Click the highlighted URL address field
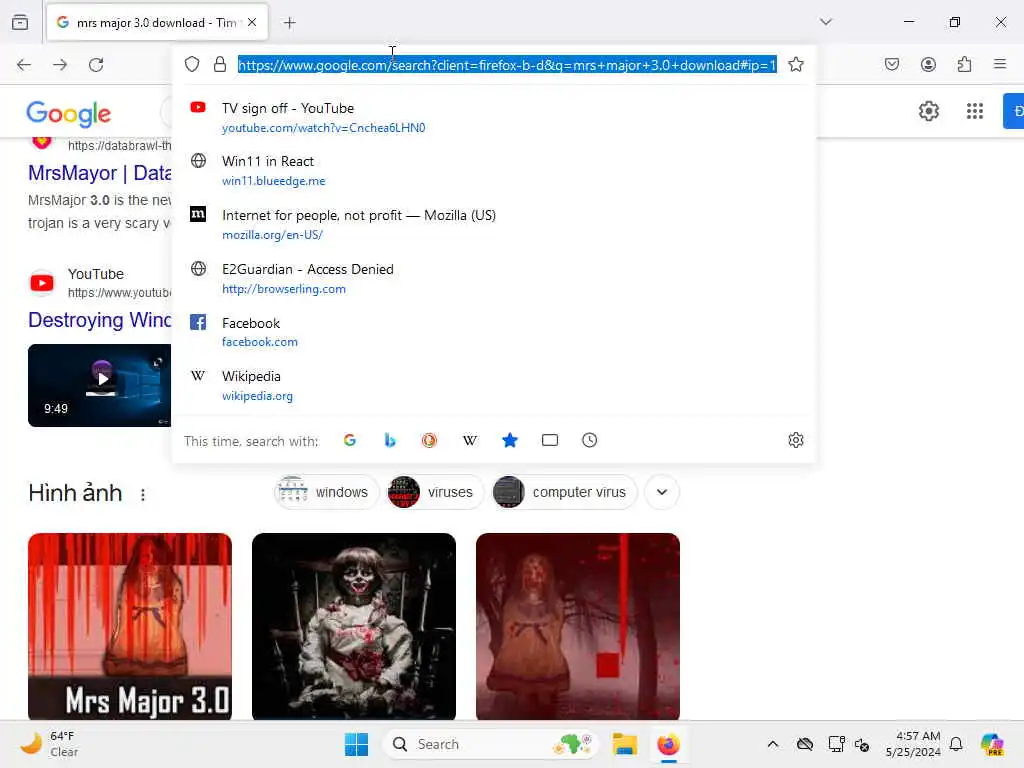Viewport: 1024px width, 768px height. 507,65
